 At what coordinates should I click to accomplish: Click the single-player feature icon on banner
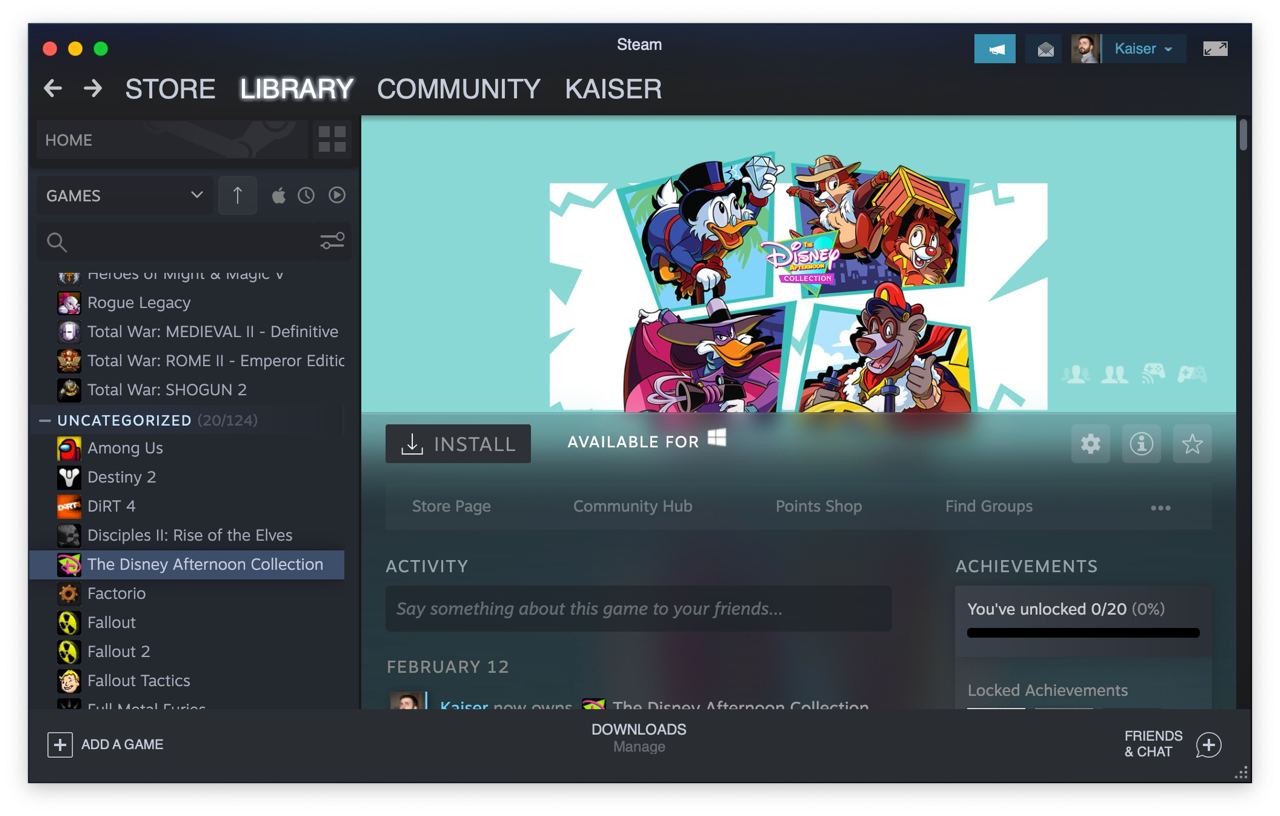1077,374
